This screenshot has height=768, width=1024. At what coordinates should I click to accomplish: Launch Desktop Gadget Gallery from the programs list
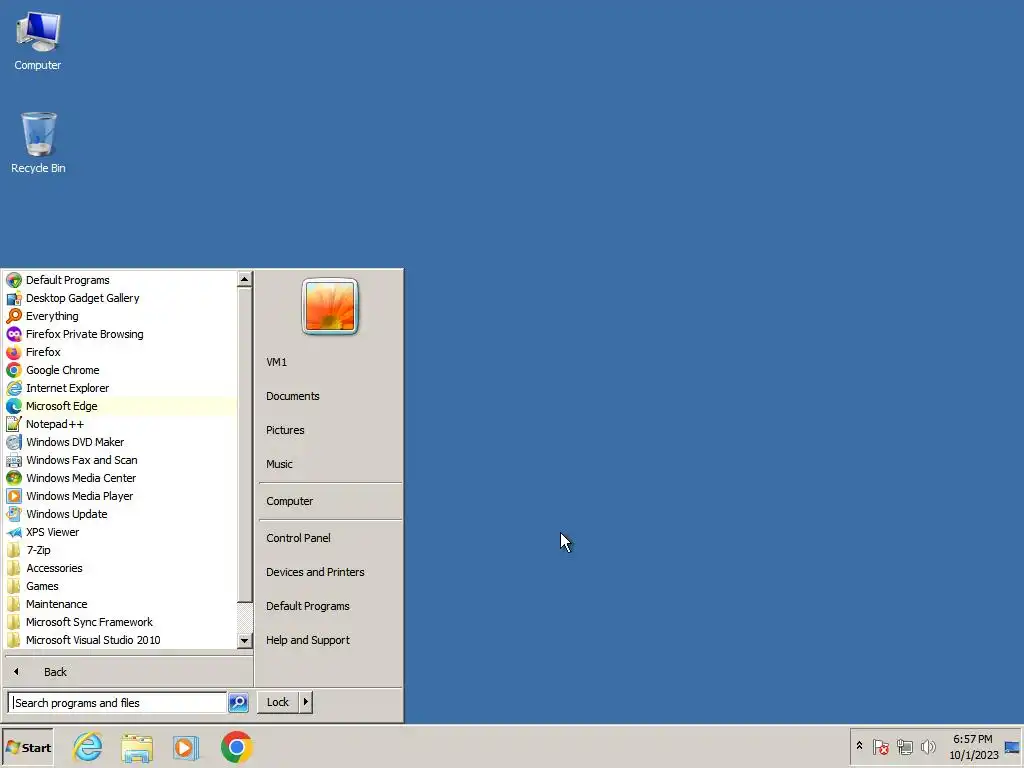click(x=121, y=298)
